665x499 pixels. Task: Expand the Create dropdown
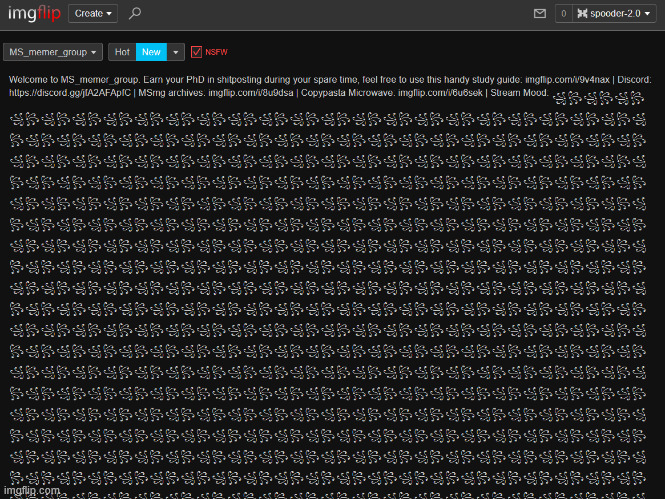click(x=95, y=14)
